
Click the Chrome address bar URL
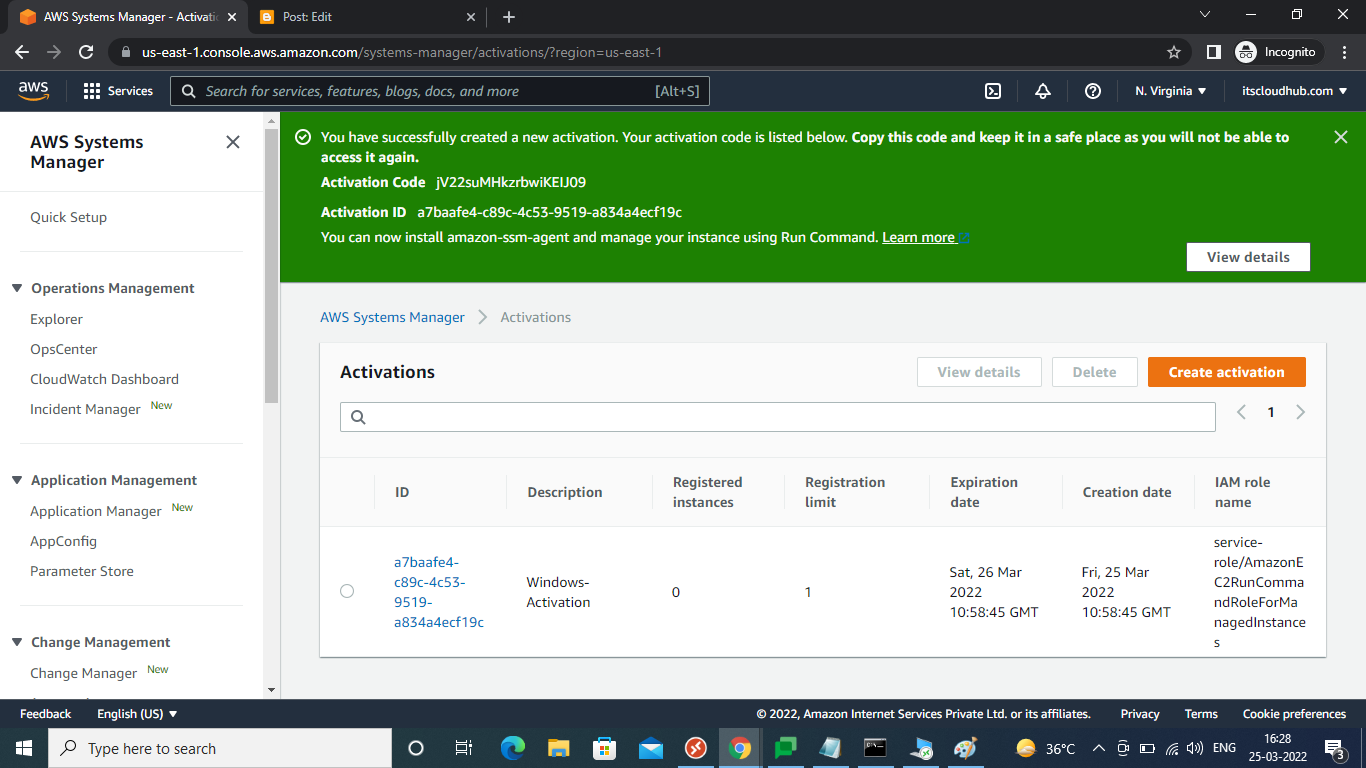(402, 52)
